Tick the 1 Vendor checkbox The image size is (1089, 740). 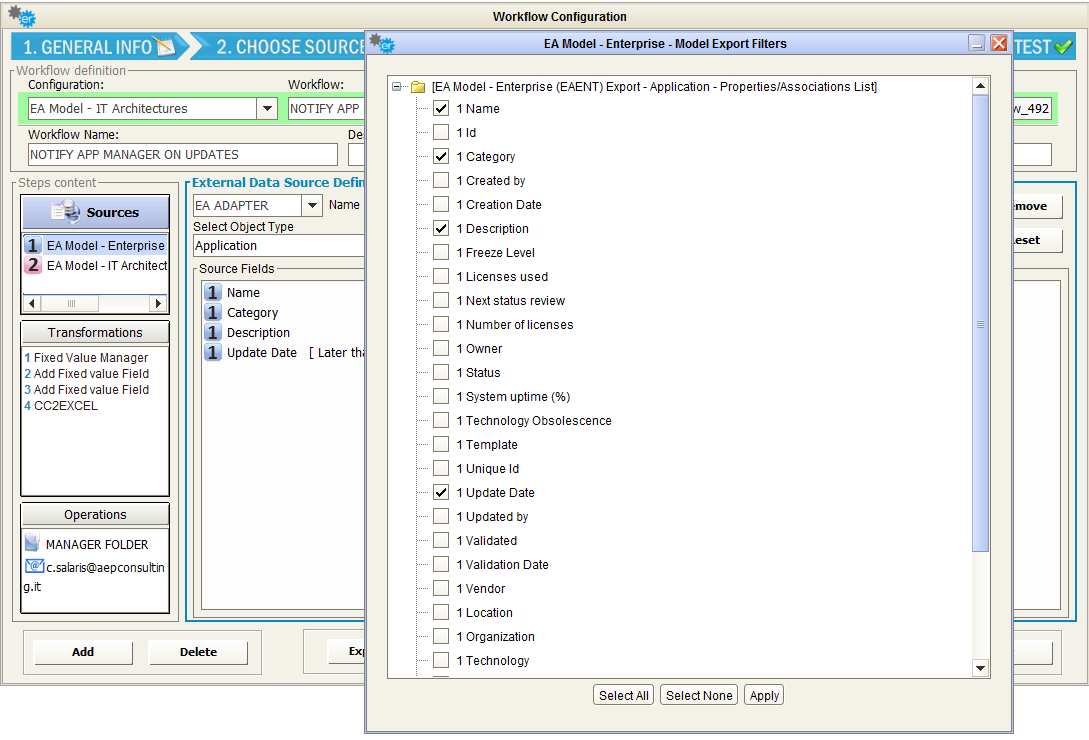coord(441,589)
